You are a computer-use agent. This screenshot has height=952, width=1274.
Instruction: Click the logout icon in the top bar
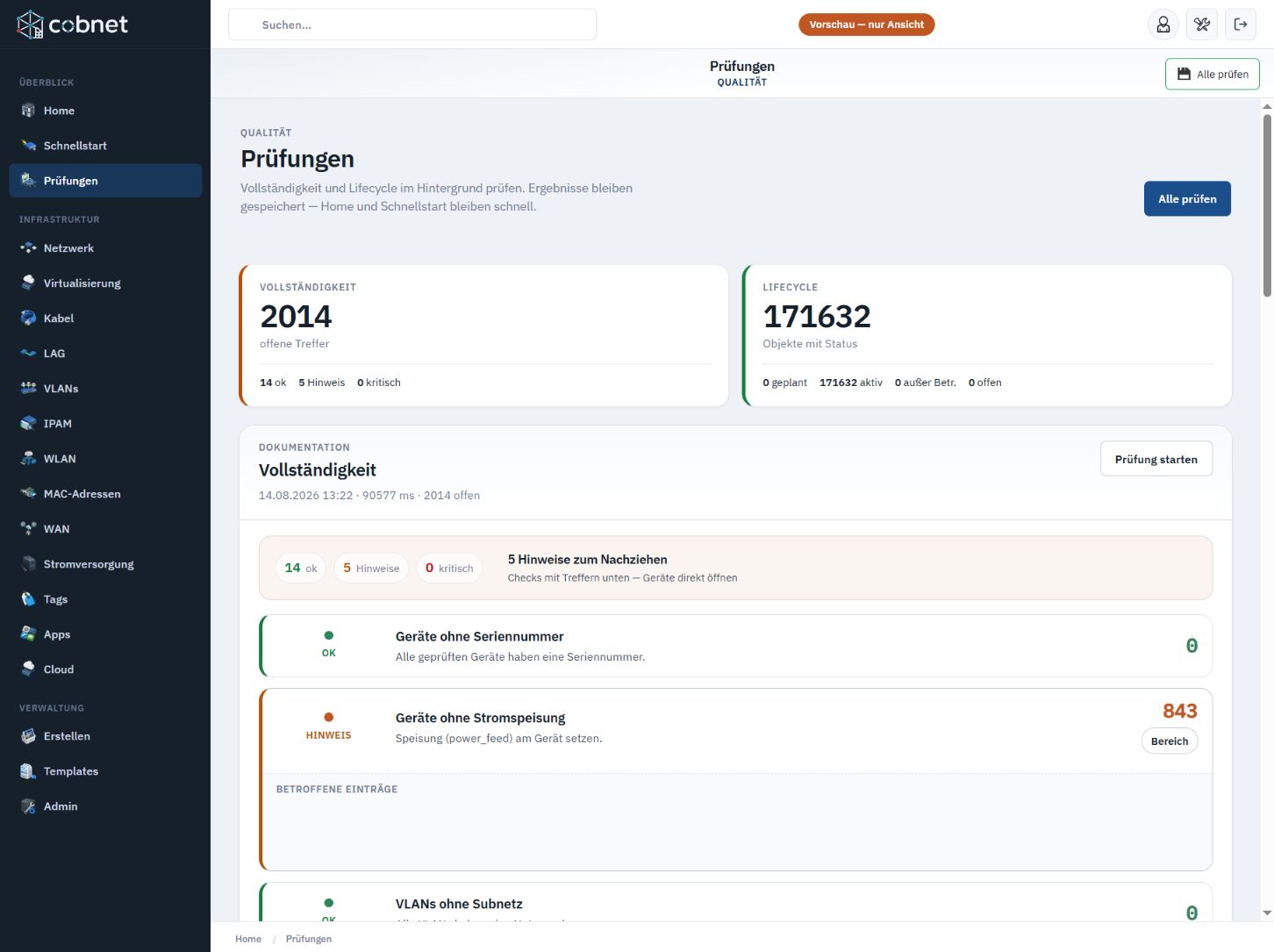[x=1241, y=25]
